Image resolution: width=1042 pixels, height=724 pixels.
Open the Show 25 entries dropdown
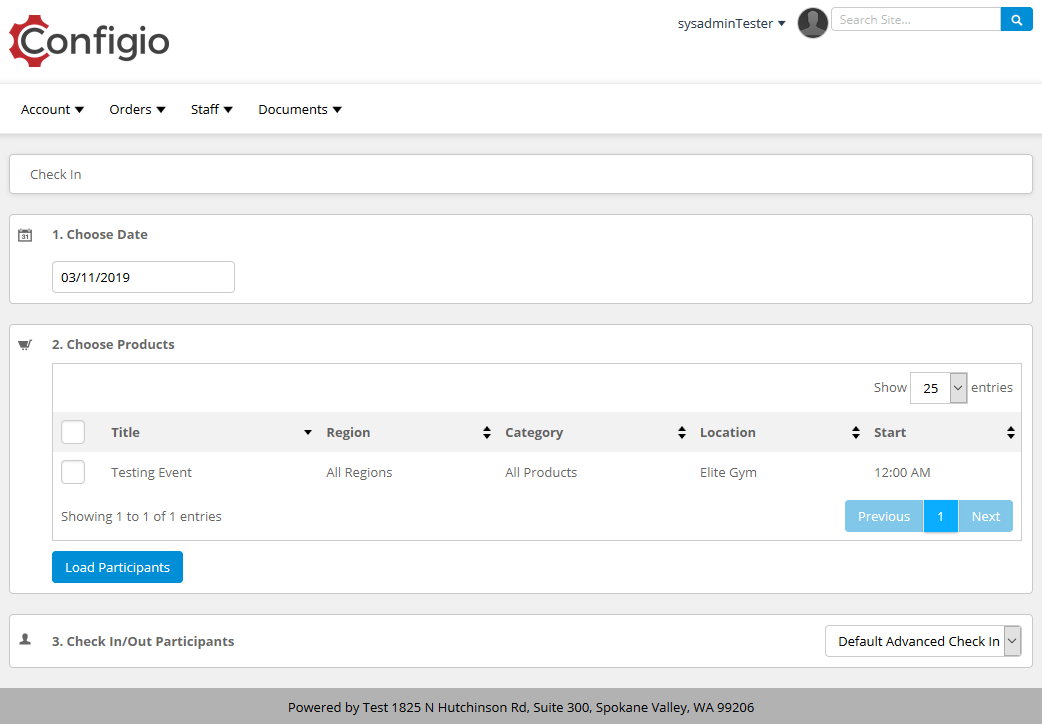point(938,388)
